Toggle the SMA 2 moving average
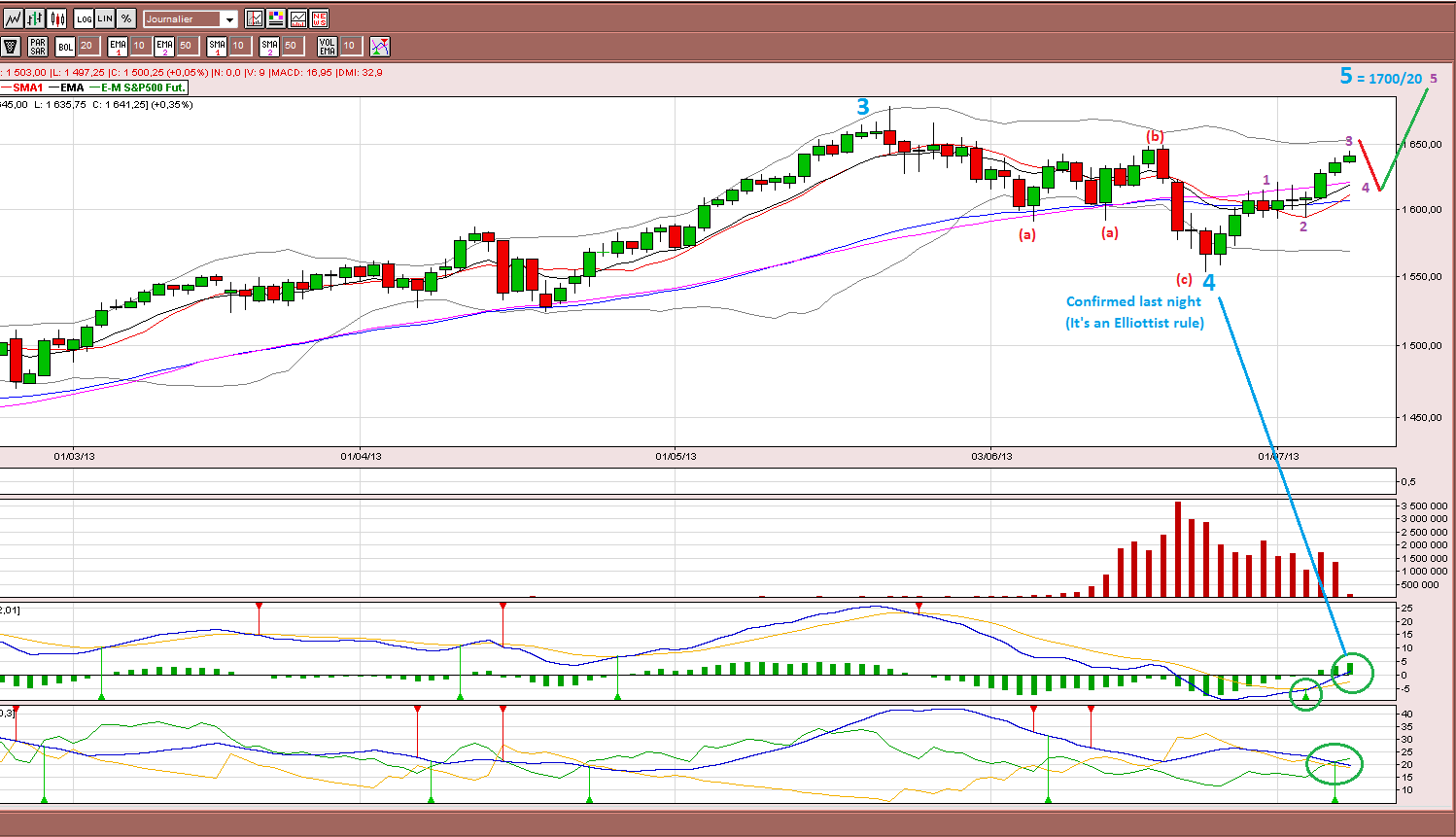The image size is (1456, 837). (269, 46)
